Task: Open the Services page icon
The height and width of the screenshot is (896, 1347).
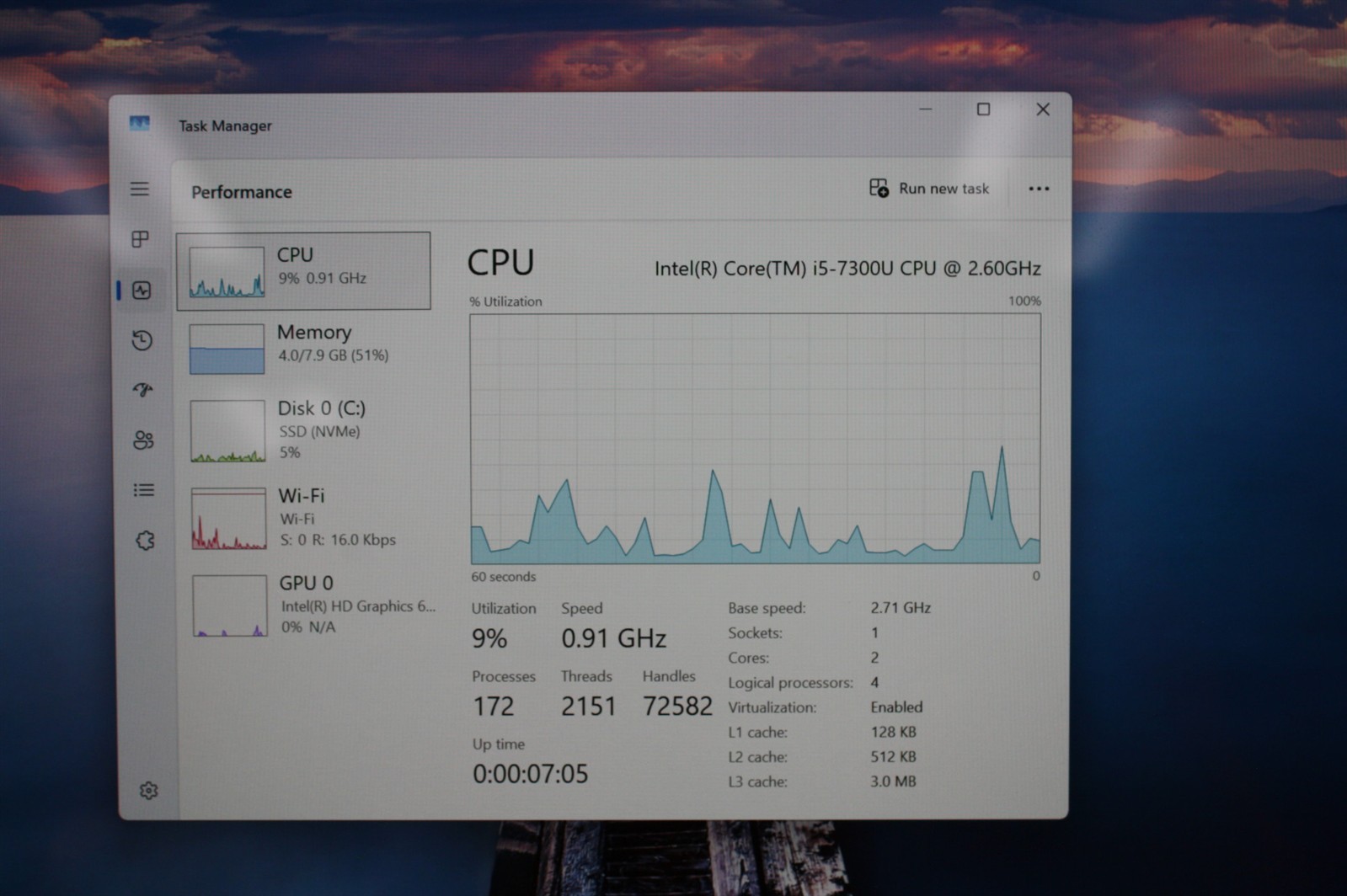Action: tap(145, 541)
